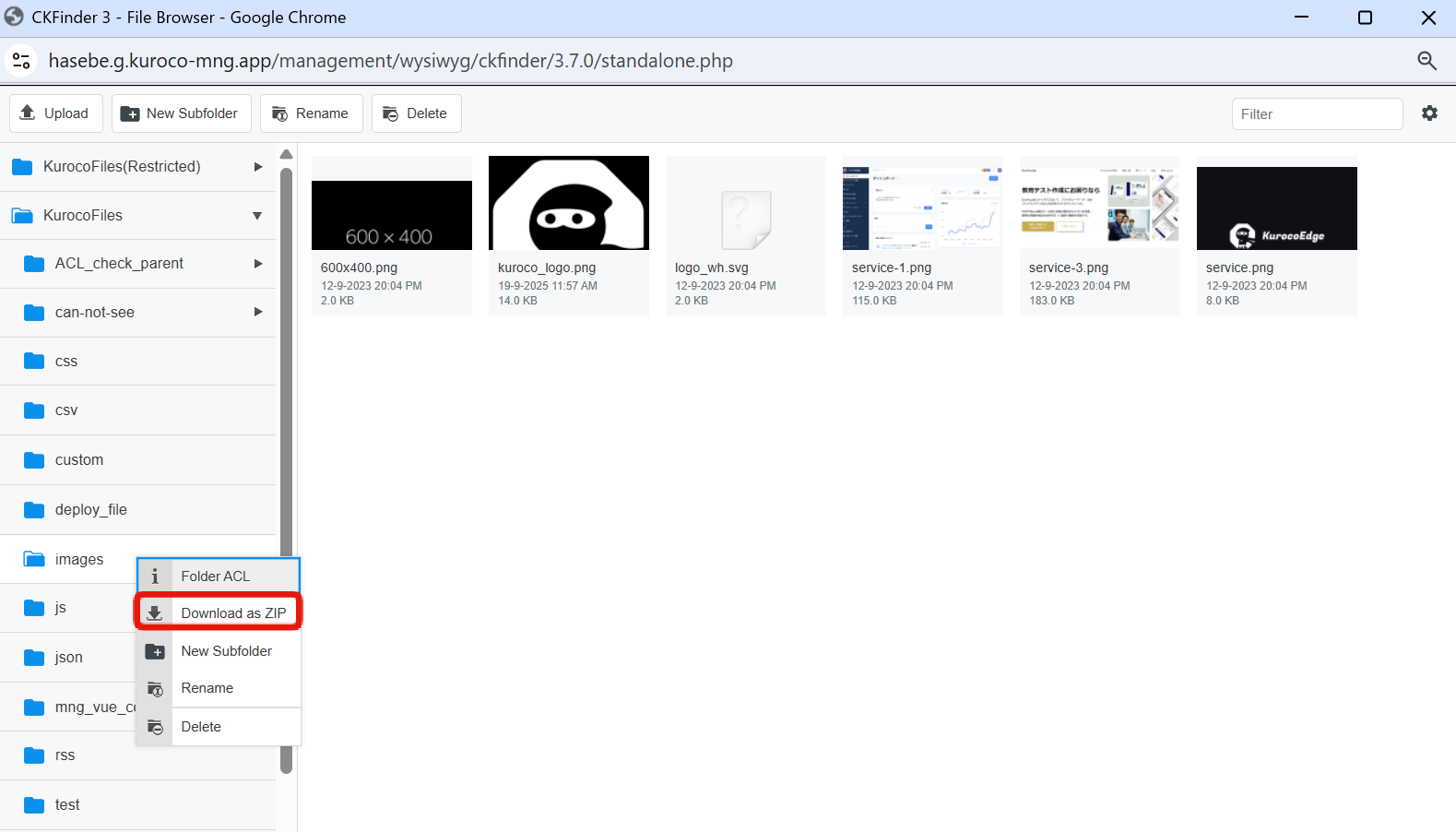Viewport: 1456px width, 832px height.
Task: Click the address bar URL
Action: point(391,61)
